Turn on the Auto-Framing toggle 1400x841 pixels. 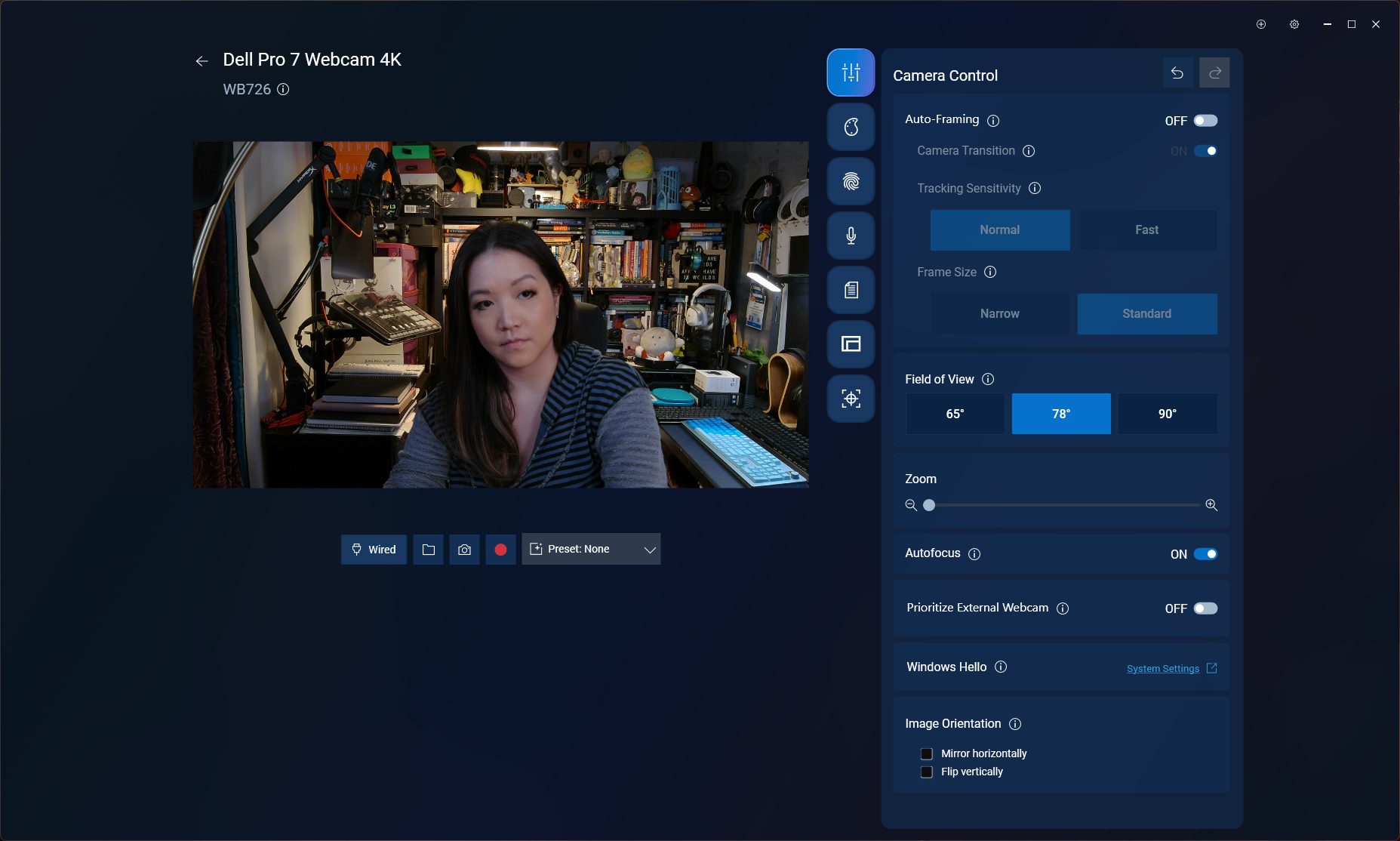1205,121
